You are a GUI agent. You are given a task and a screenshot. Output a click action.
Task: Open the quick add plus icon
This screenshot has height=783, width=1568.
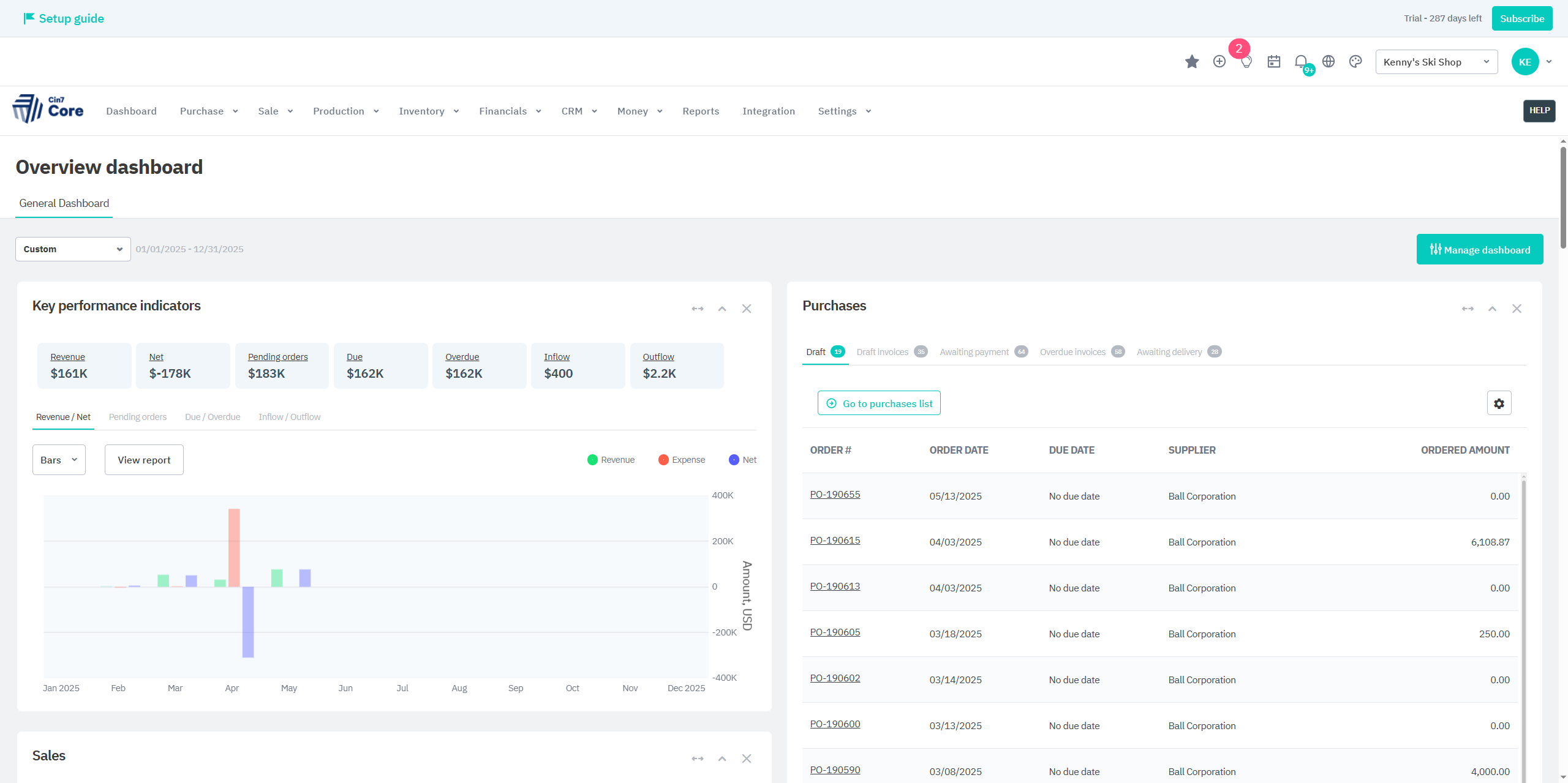coord(1219,62)
